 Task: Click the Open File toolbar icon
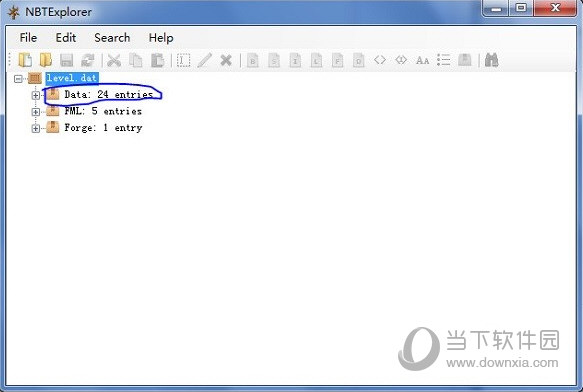point(25,60)
